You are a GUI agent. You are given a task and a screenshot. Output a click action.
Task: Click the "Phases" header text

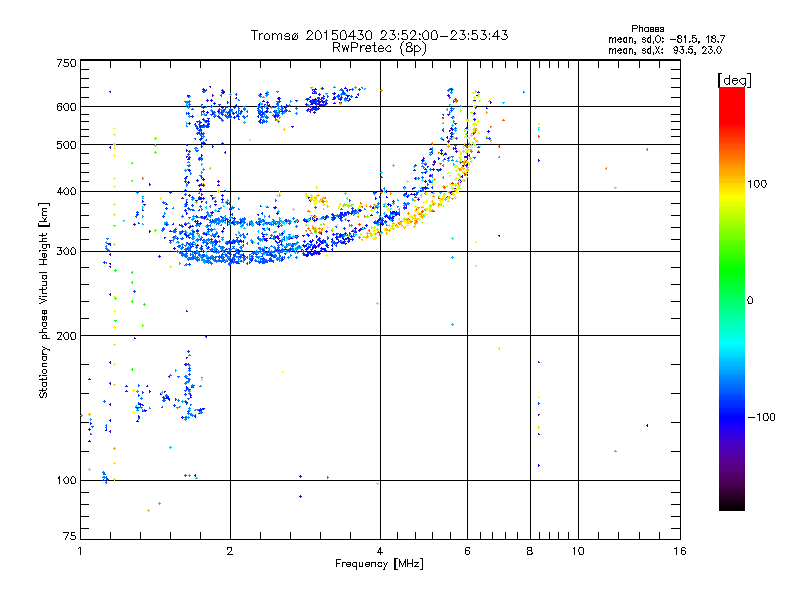(647, 29)
